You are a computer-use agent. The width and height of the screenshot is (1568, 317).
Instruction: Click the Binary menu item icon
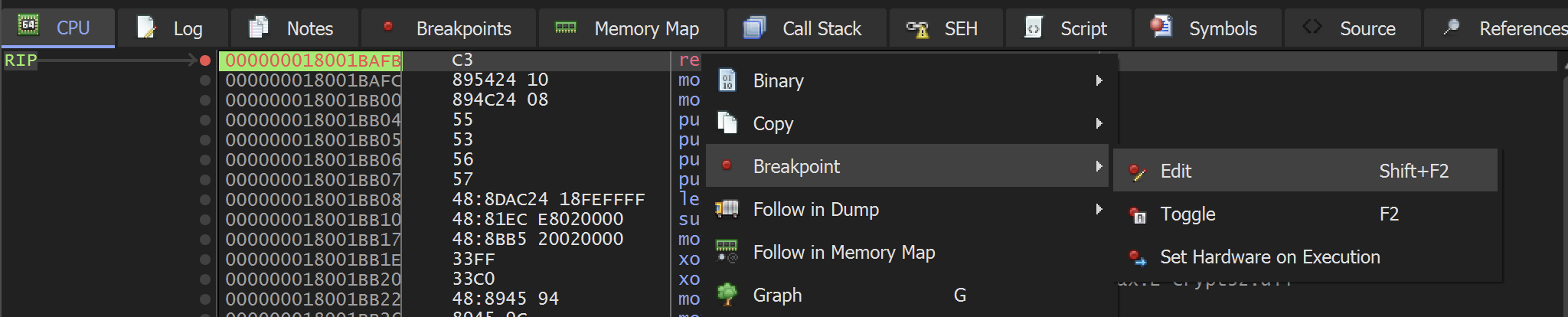727,80
